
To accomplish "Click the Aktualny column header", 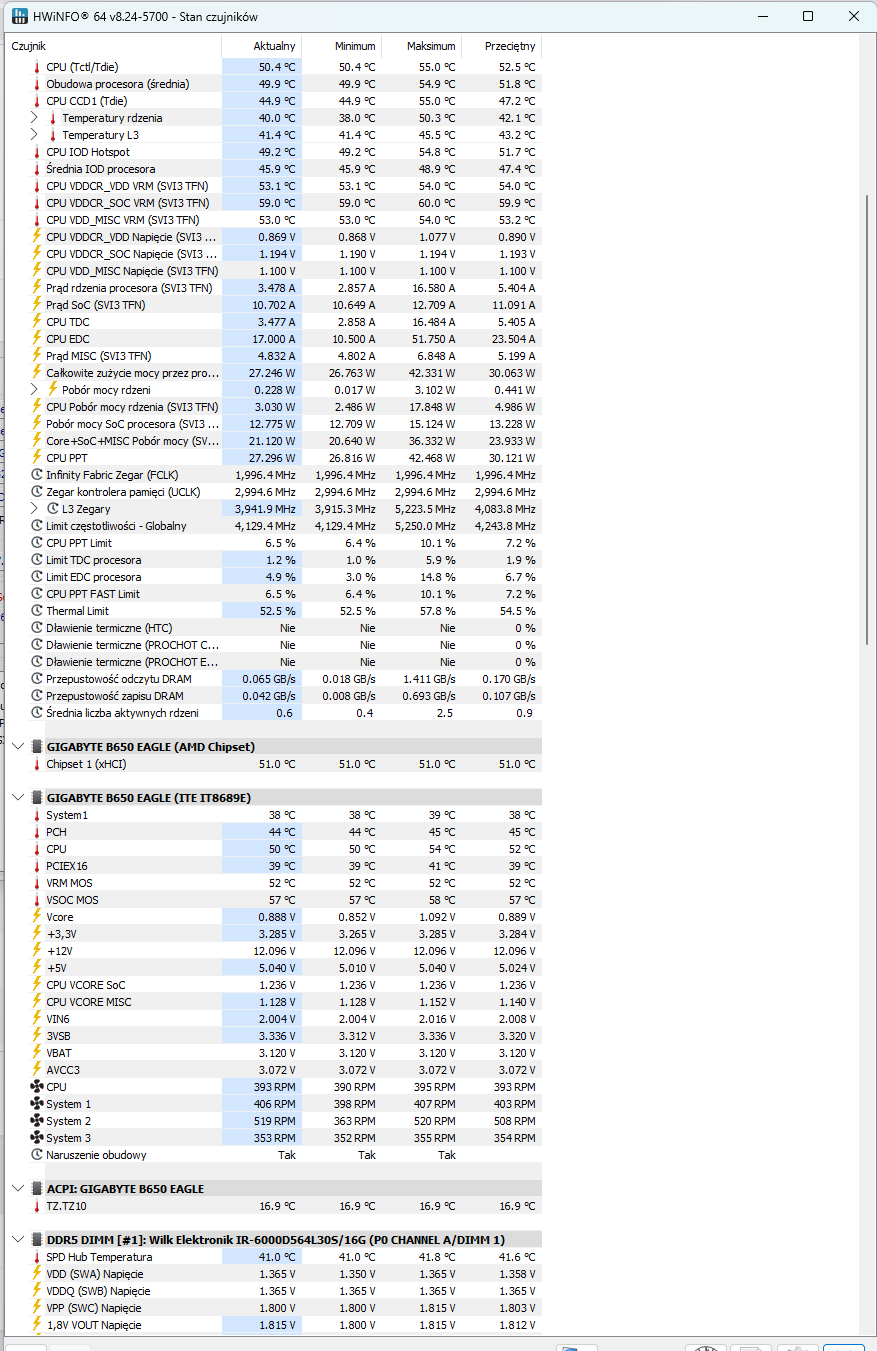I will pyautogui.click(x=274, y=46).
